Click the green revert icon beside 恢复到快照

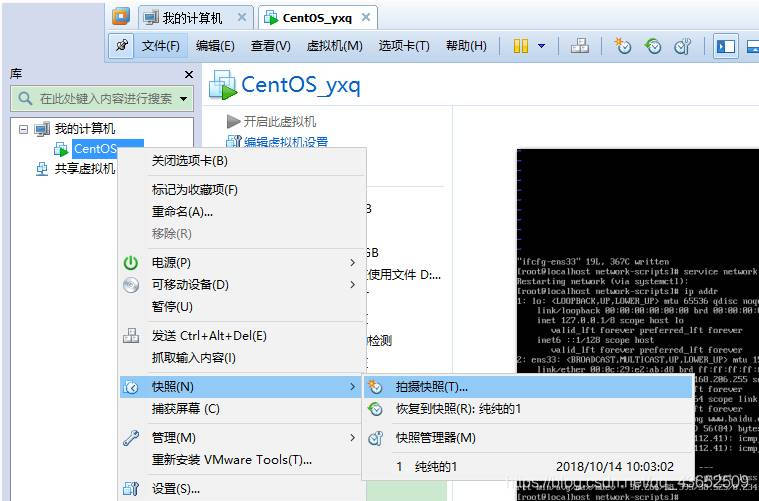pos(376,409)
